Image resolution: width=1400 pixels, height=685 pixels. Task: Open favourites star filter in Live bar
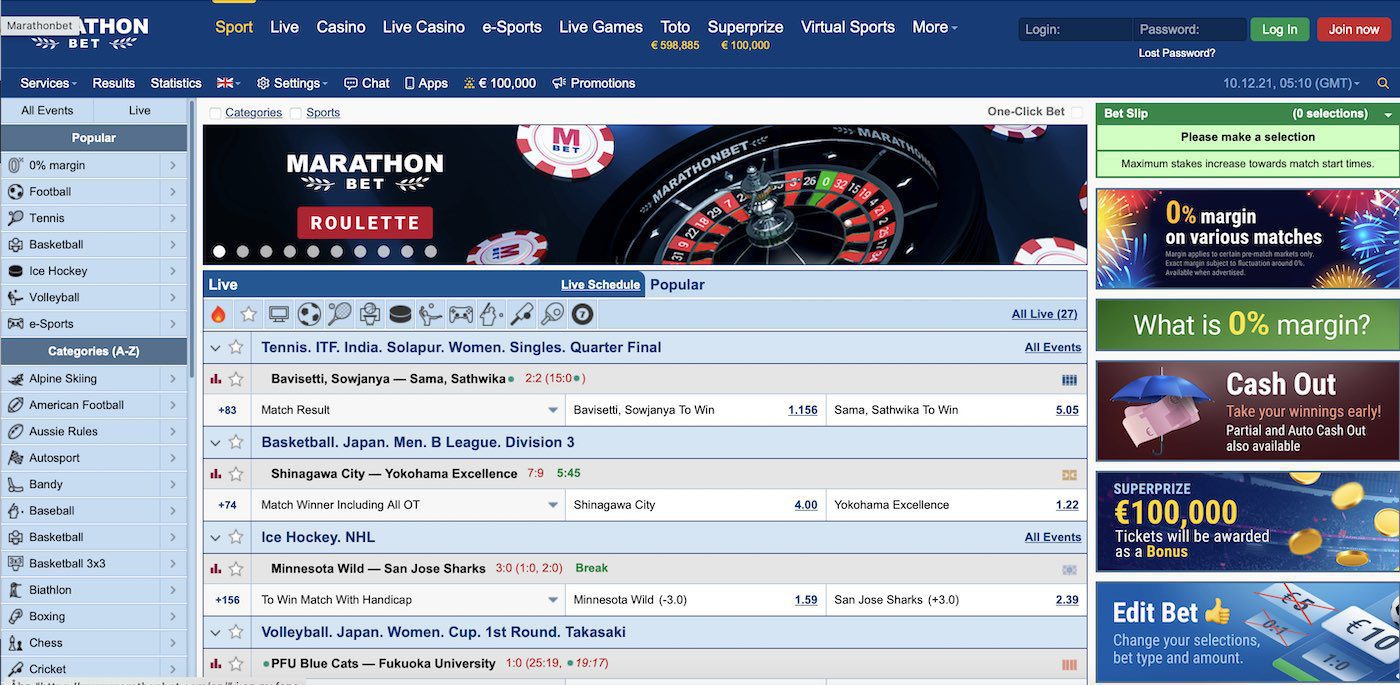click(x=248, y=314)
